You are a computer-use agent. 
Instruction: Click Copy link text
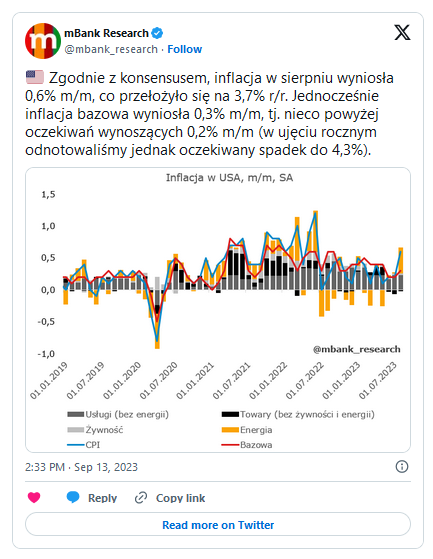[x=180, y=498]
